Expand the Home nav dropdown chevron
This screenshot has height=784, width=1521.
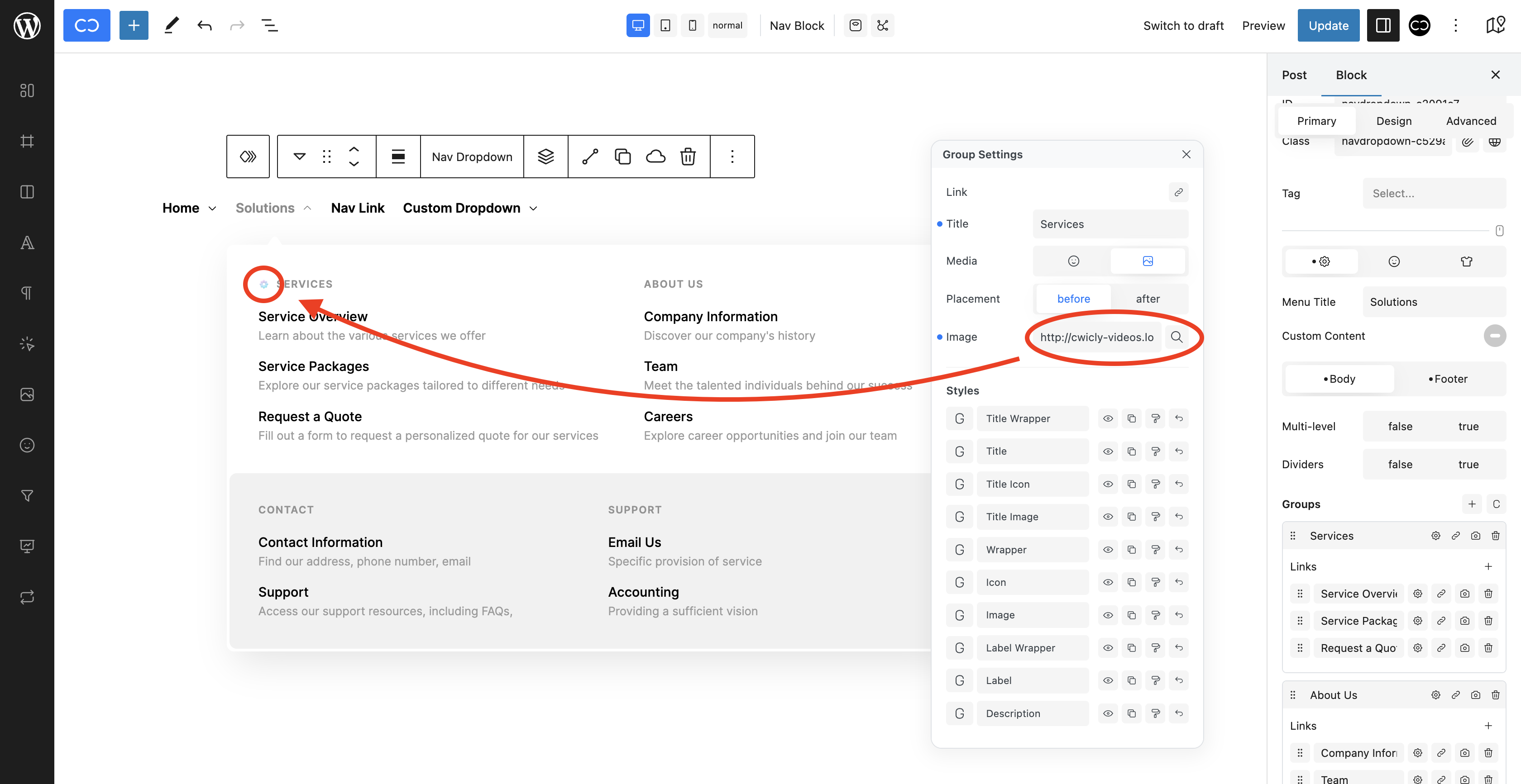pyautogui.click(x=213, y=208)
